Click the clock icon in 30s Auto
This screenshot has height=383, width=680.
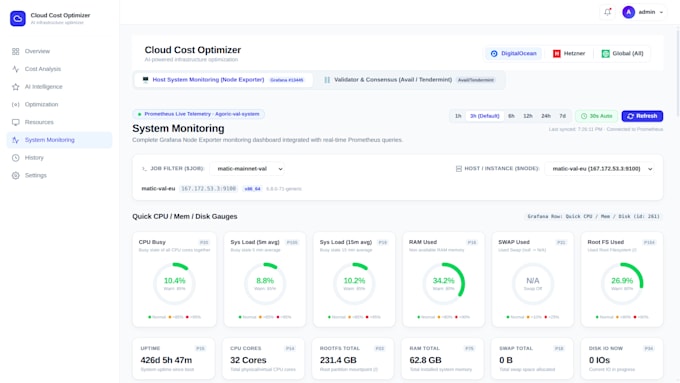[x=584, y=116]
